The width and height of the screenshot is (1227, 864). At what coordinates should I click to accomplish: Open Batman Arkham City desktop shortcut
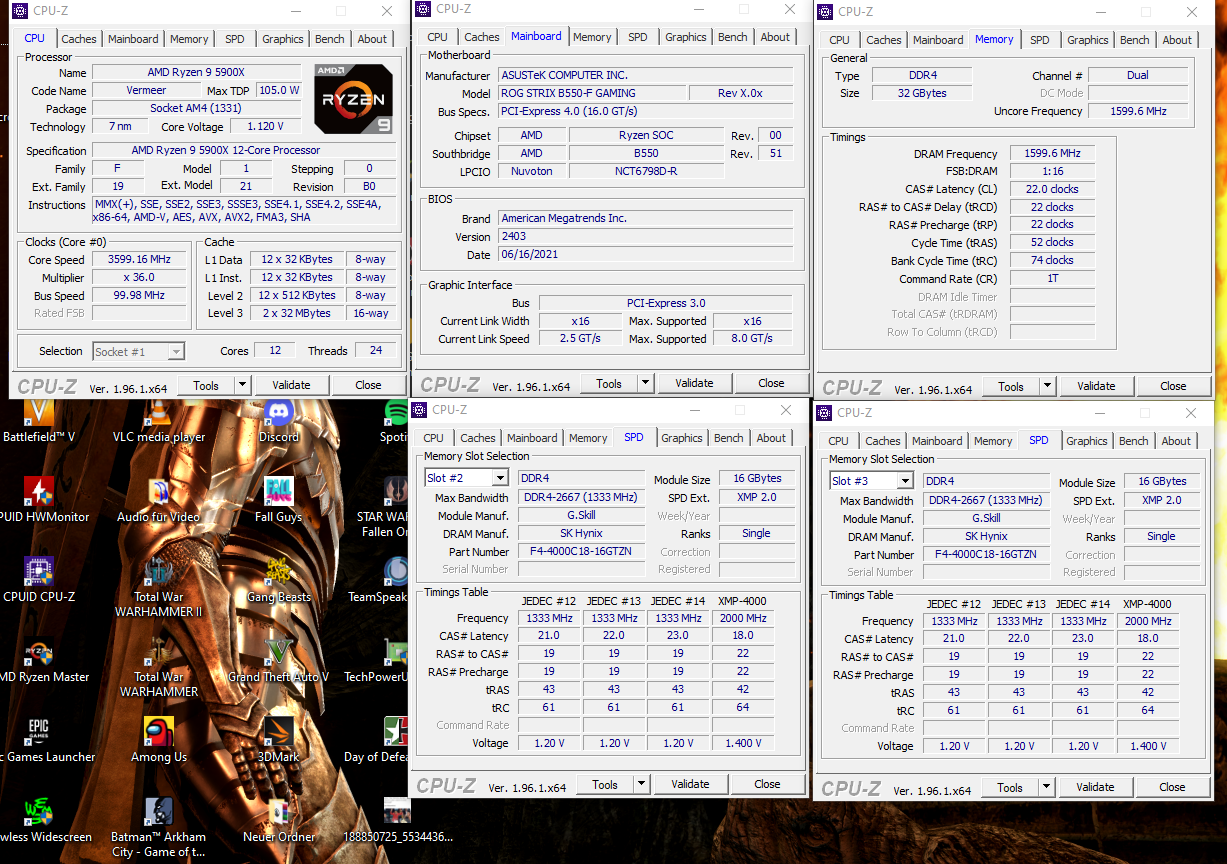159,812
